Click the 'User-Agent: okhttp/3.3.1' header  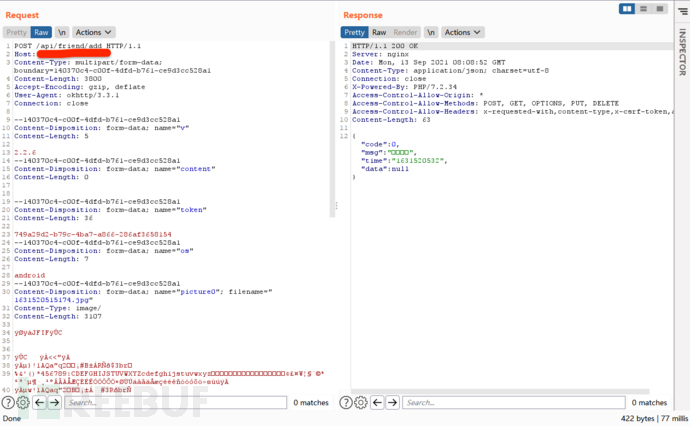(x=66, y=95)
